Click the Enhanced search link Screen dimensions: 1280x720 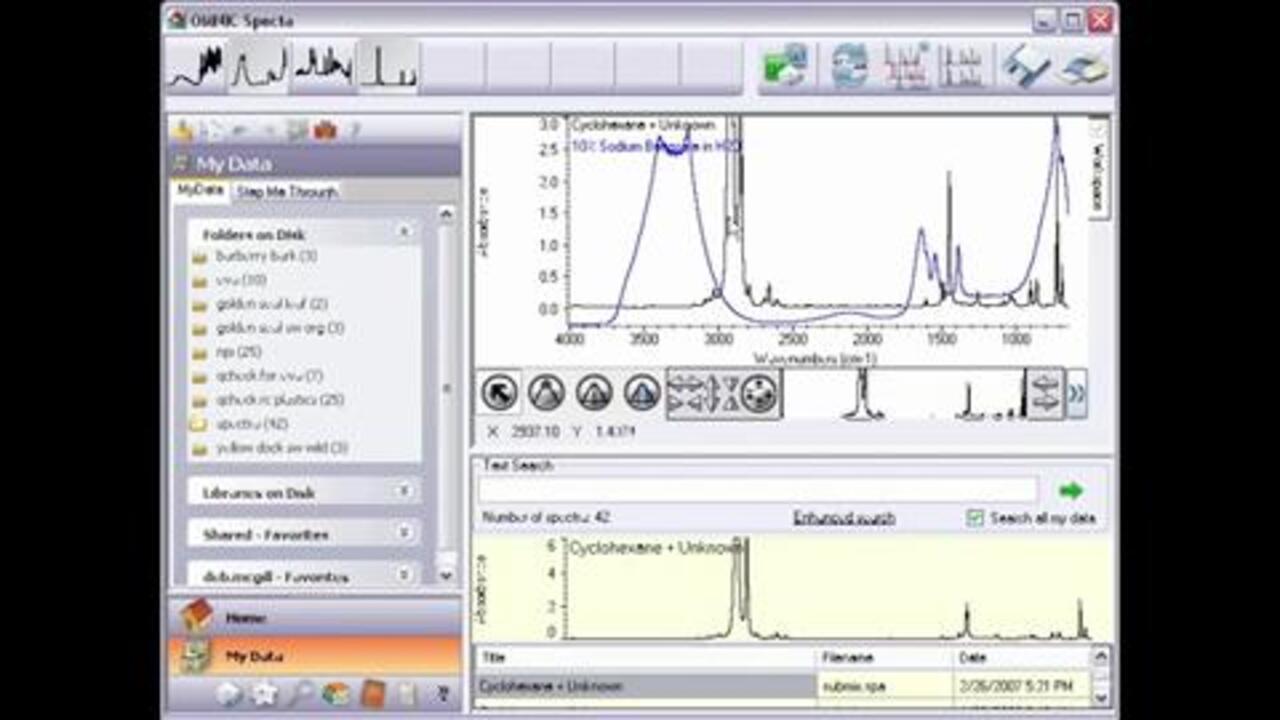click(x=844, y=518)
